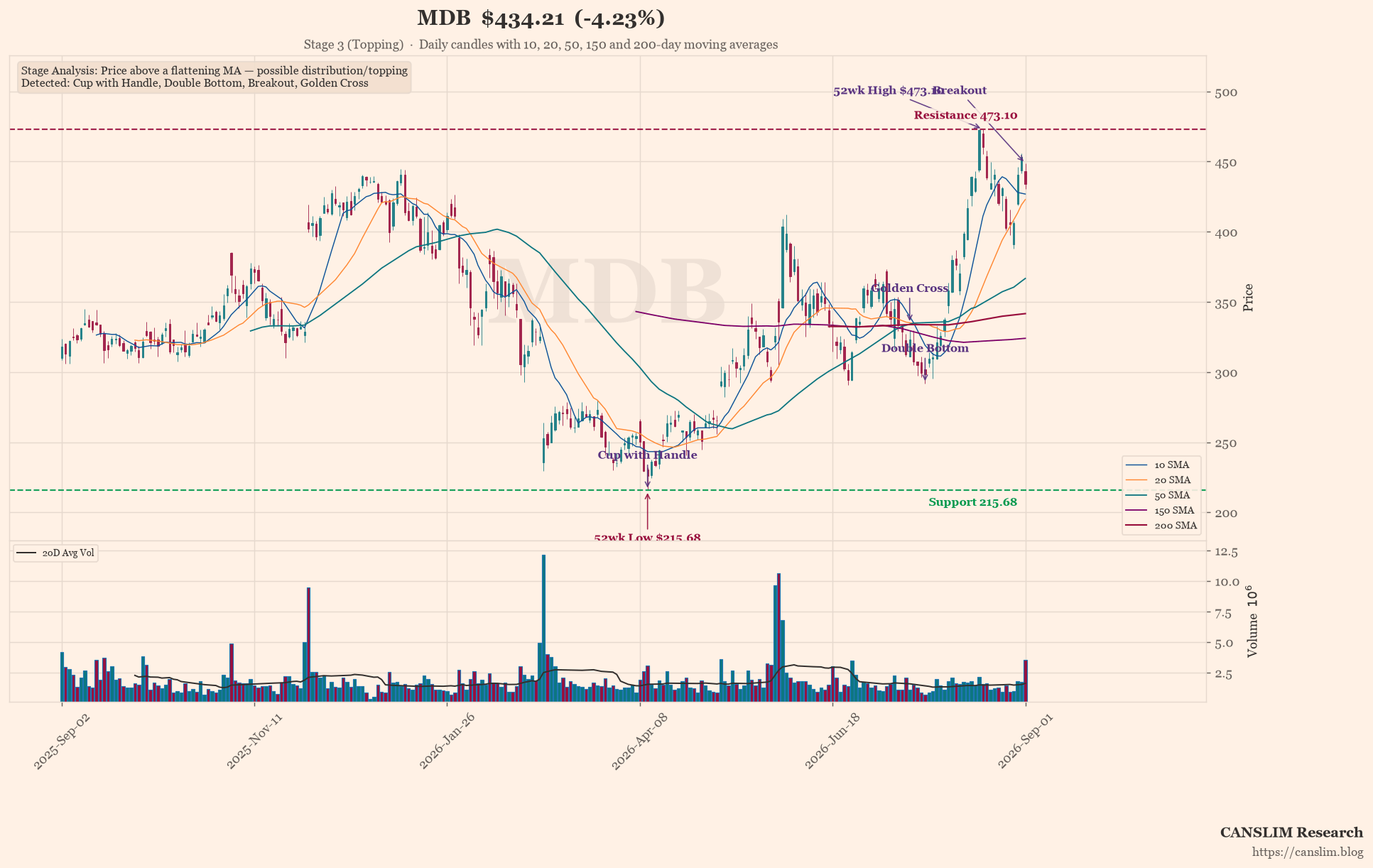Image resolution: width=1373 pixels, height=868 pixels.
Task: Click the 300 price axis tick
Action: 1226,373
